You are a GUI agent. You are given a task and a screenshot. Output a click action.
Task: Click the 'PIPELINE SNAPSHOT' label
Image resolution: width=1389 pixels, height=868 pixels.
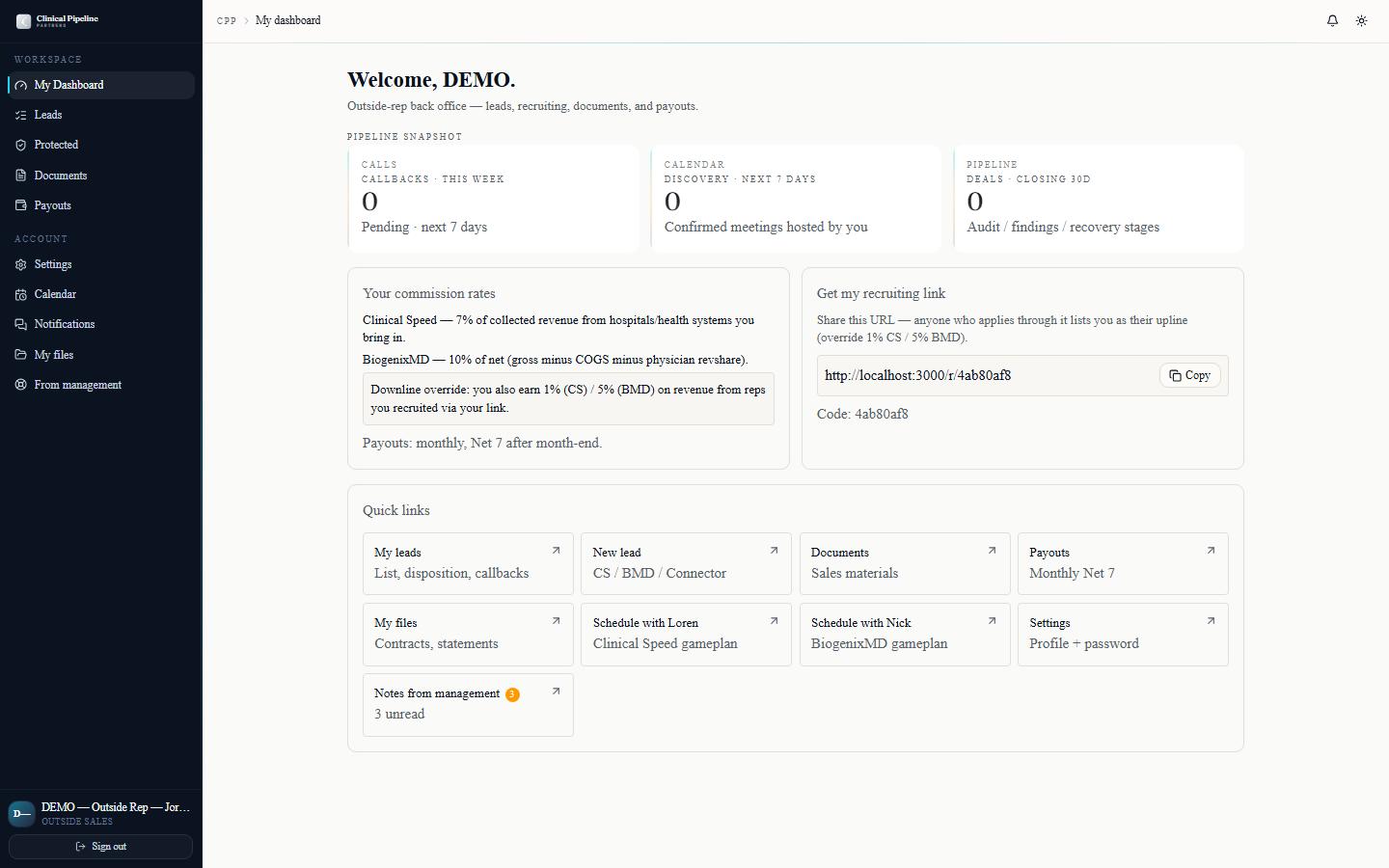[404, 137]
